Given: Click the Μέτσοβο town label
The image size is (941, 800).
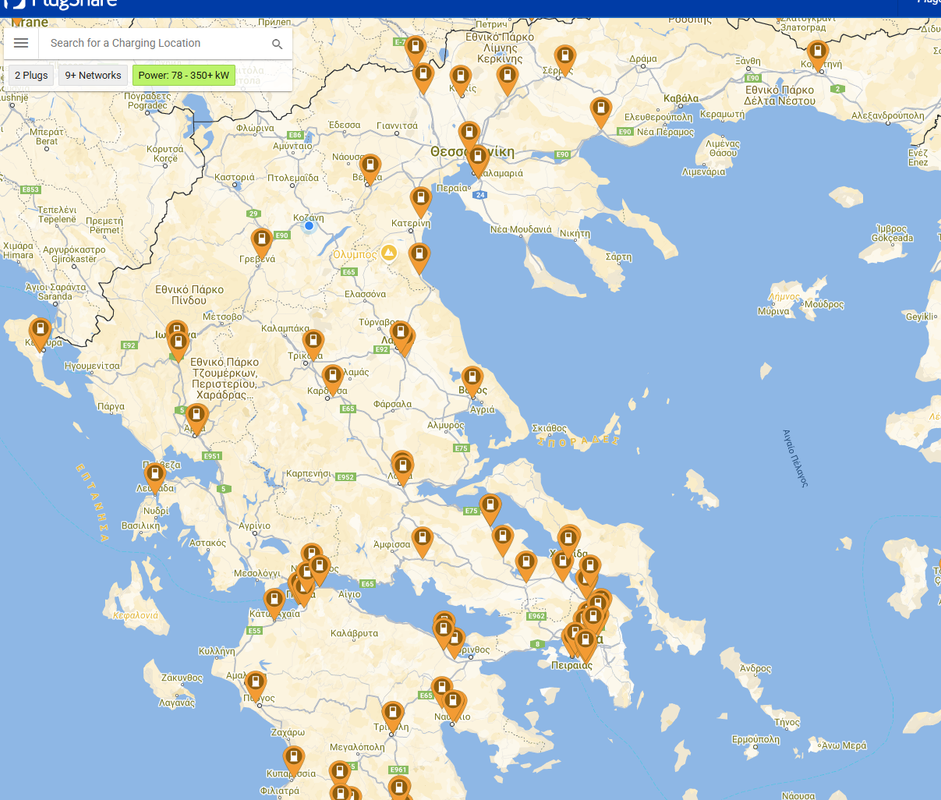Looking at the screenshot, I should 222,316.
